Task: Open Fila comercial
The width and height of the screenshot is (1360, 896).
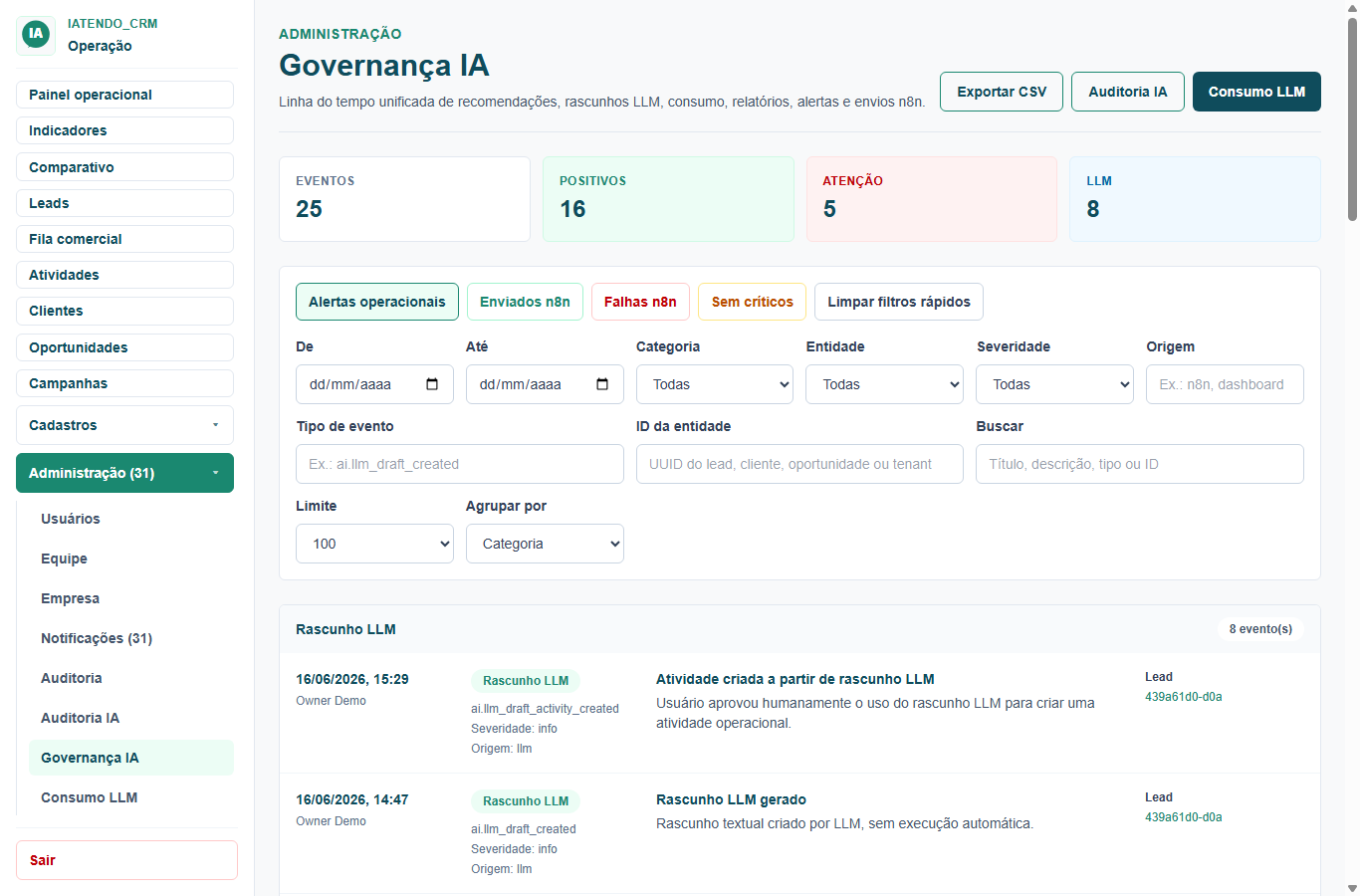Action: point(124,239)
